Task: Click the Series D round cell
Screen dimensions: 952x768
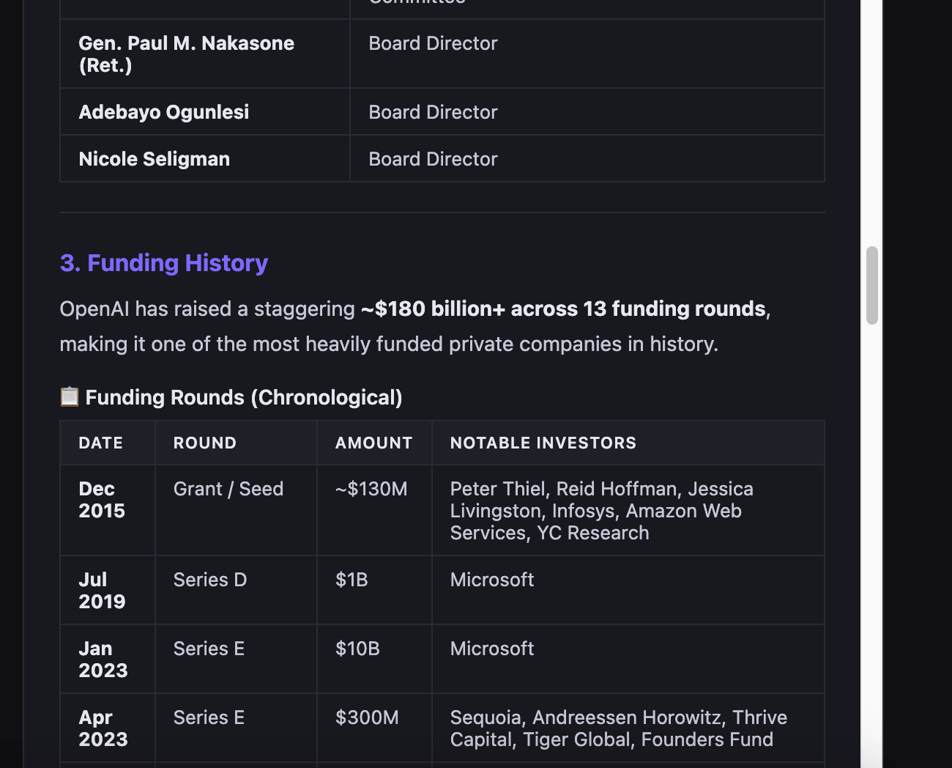Action: click(x=236, y=590)
